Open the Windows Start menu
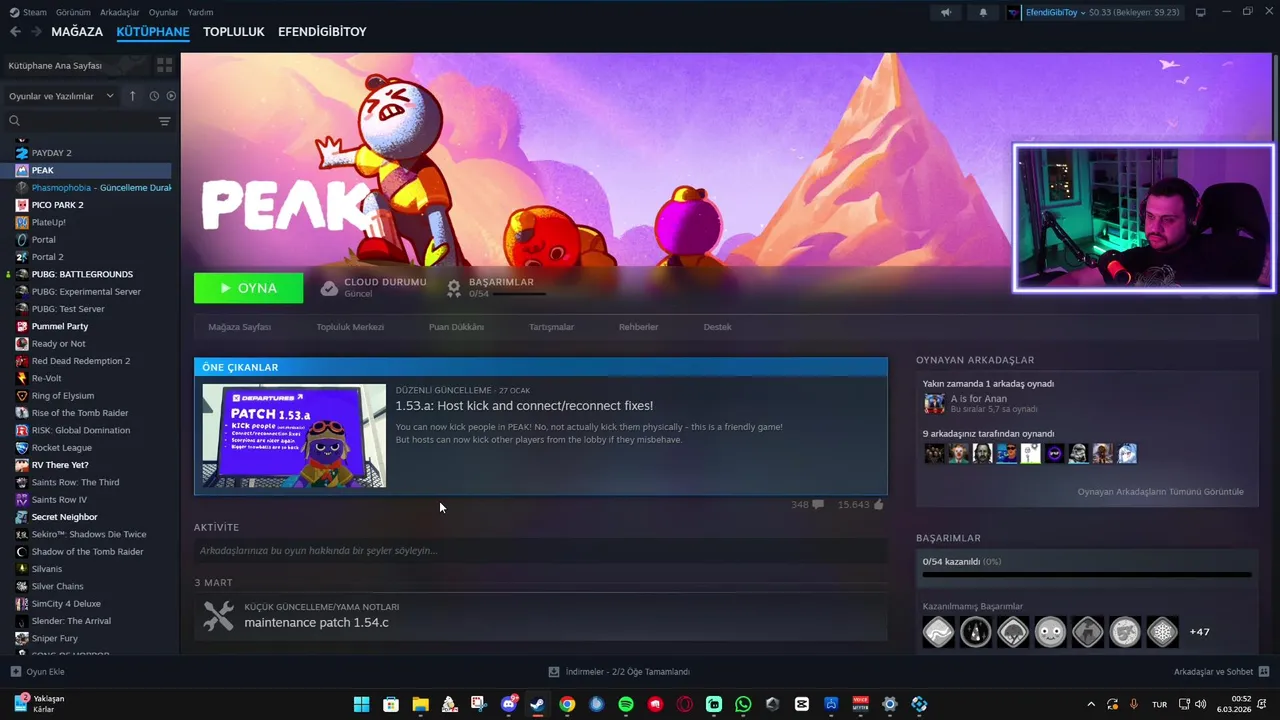The width and height of the screenshot is (1280, 720). pyautogui.click(x=362, y=704)
